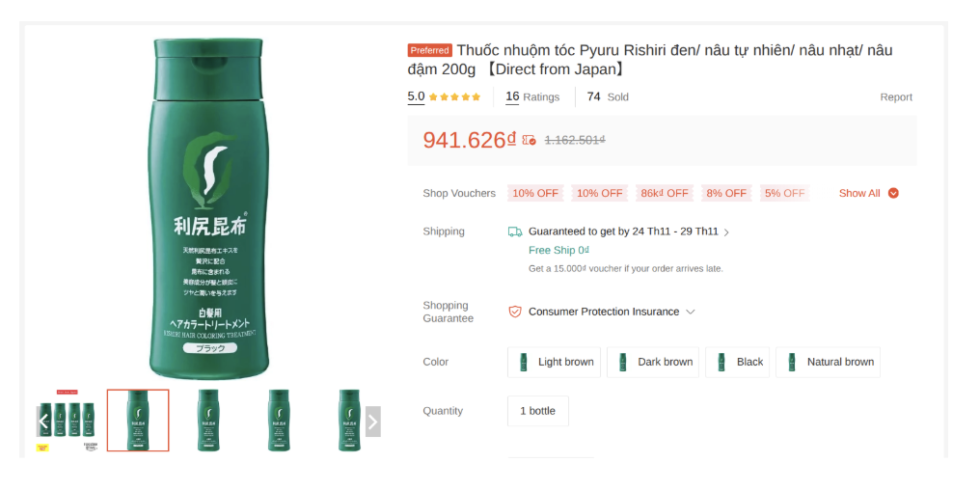Click the Consumer Protection Insurance shield icon
This screenshot has height=490, width=980.
(515, 312)
